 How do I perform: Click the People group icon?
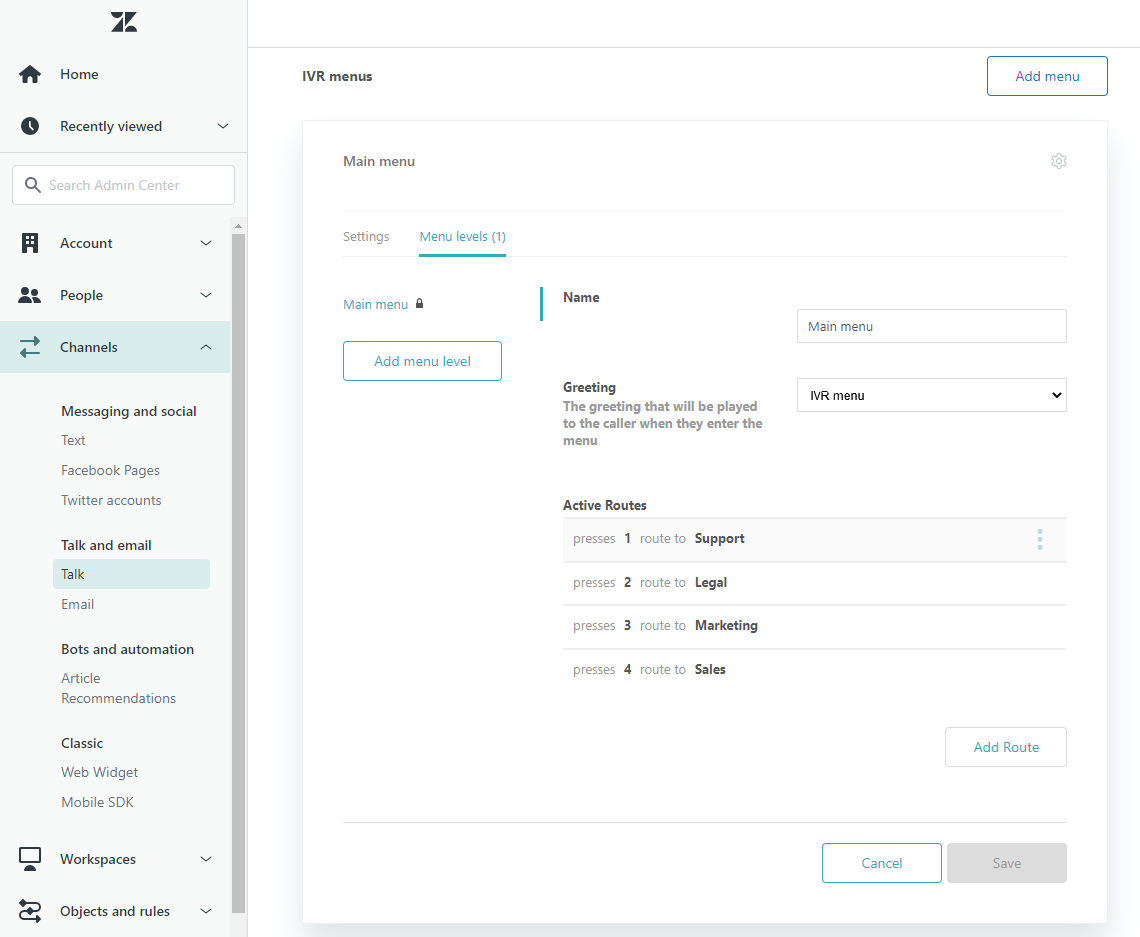coord(30,295)
